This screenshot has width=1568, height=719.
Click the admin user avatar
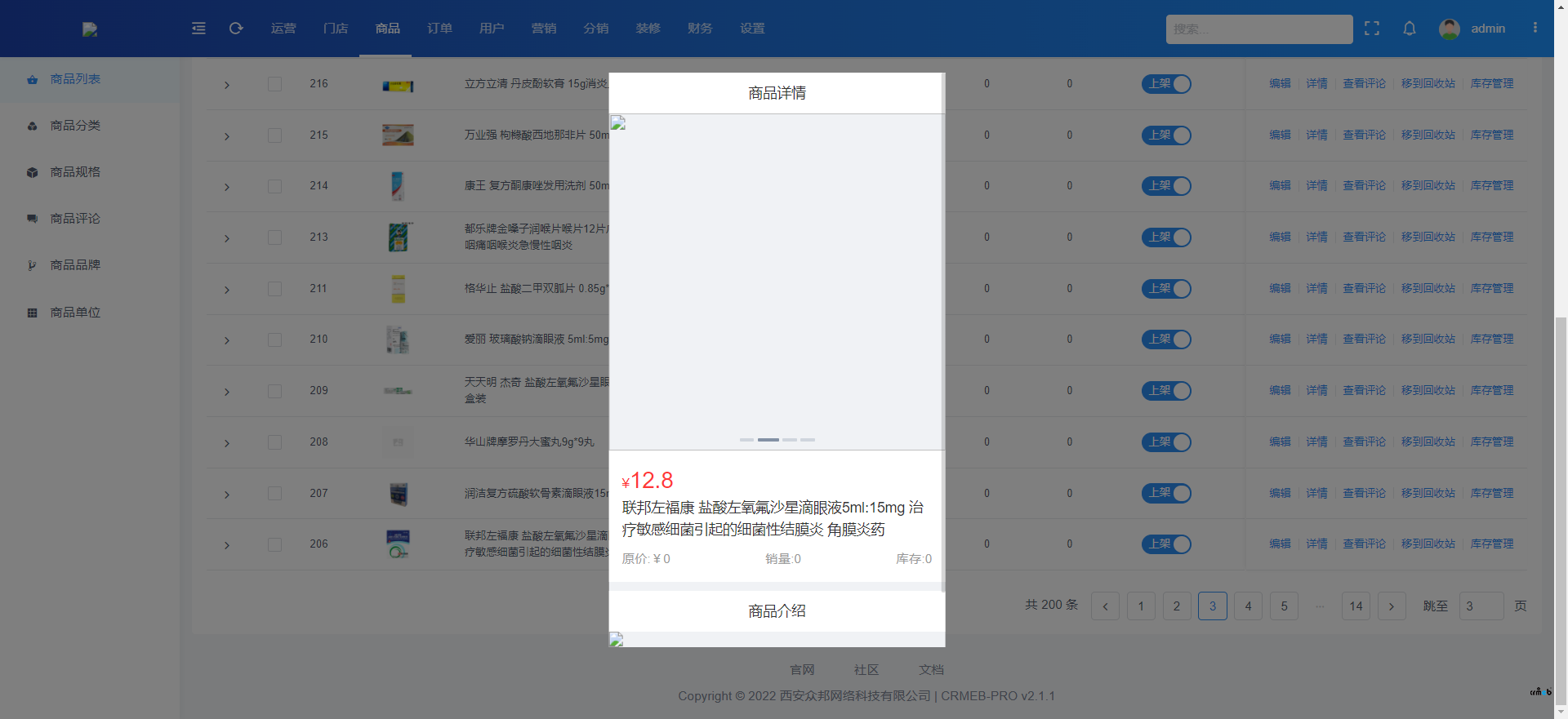point(1450,29)
